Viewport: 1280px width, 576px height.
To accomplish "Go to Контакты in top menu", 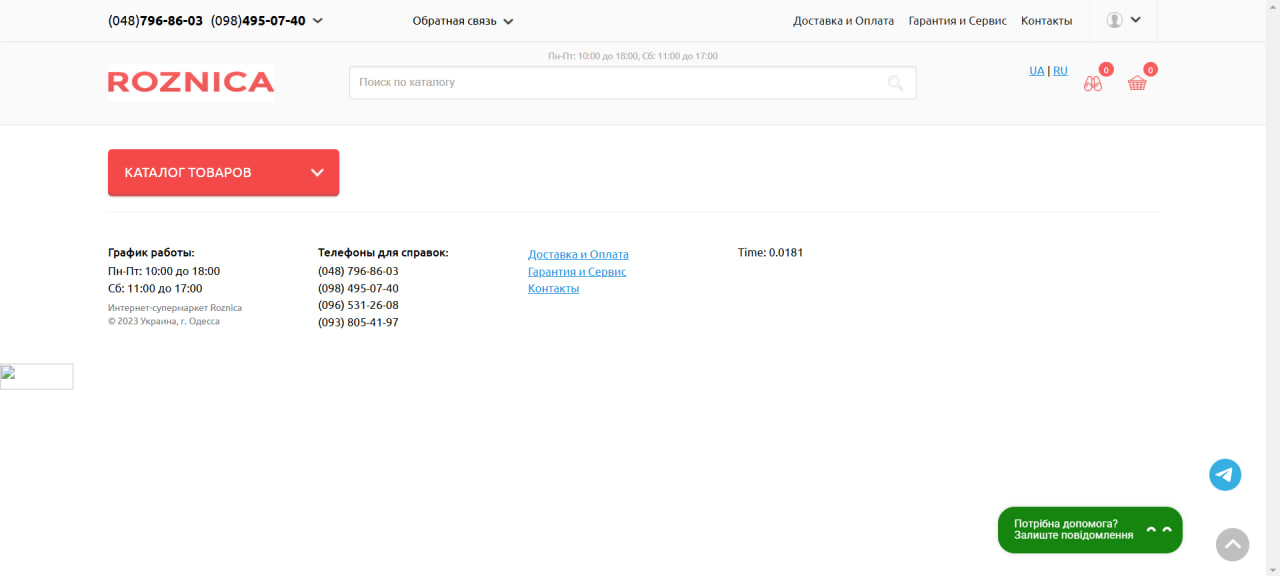I will tap(1046, 21).
